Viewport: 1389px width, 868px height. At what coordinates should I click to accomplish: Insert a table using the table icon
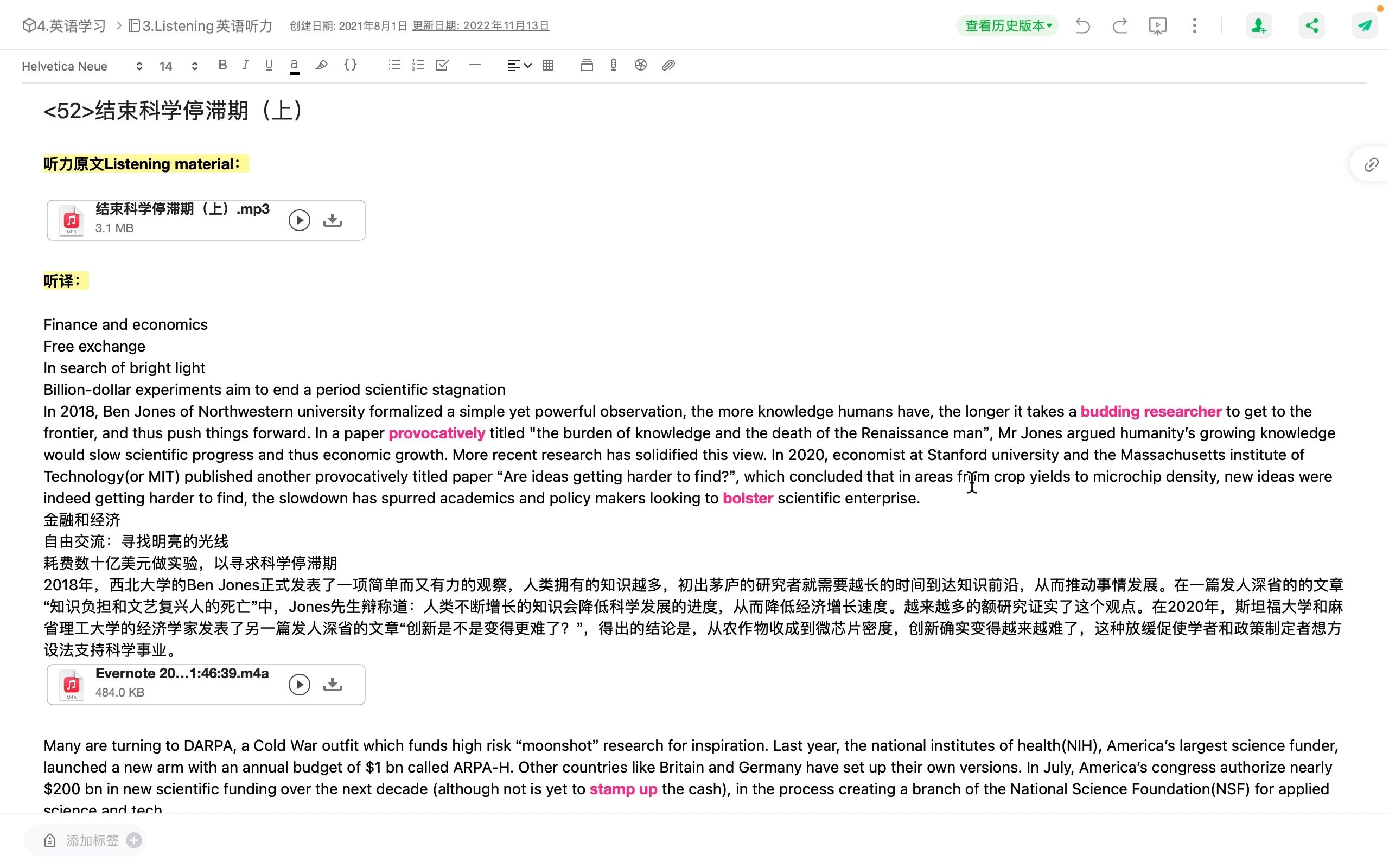tap(548, 66)
